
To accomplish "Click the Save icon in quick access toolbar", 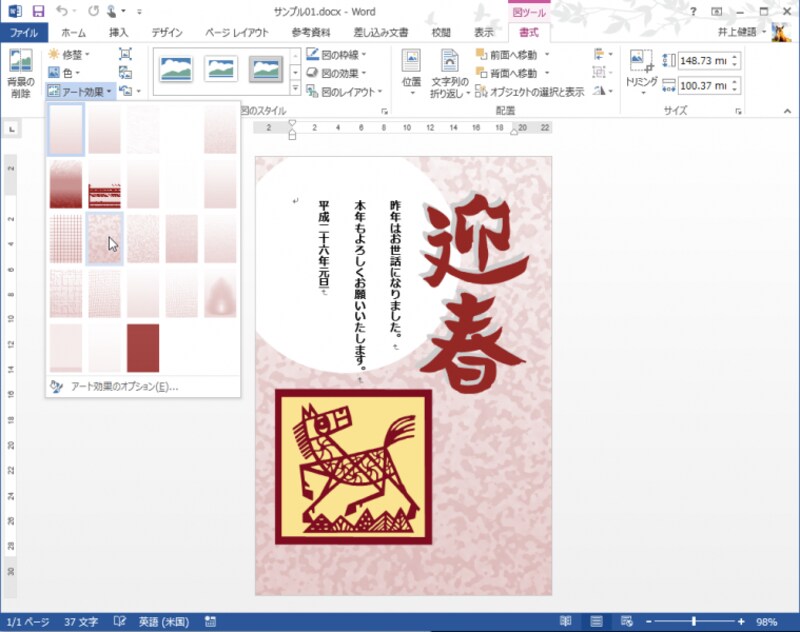I will point(38,11).
